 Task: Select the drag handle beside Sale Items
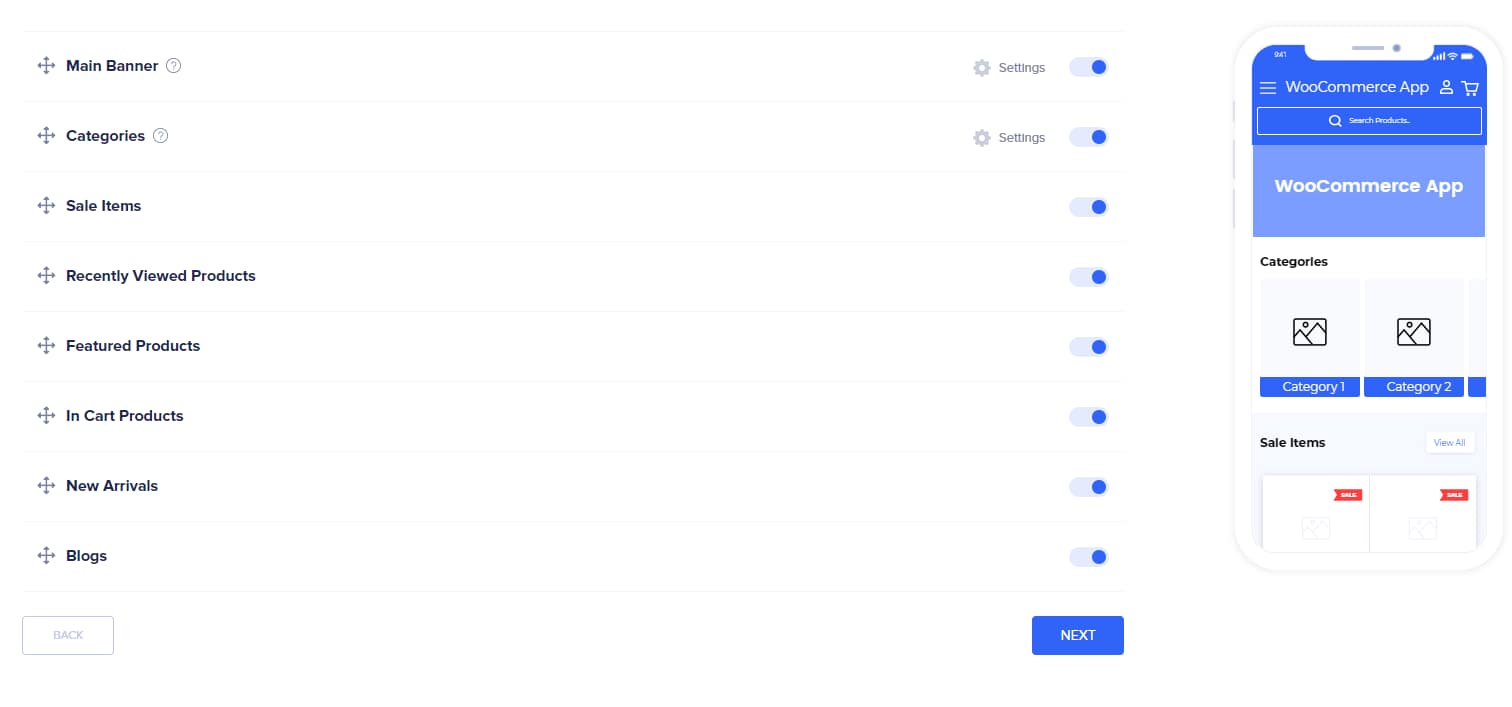[45, 206]
